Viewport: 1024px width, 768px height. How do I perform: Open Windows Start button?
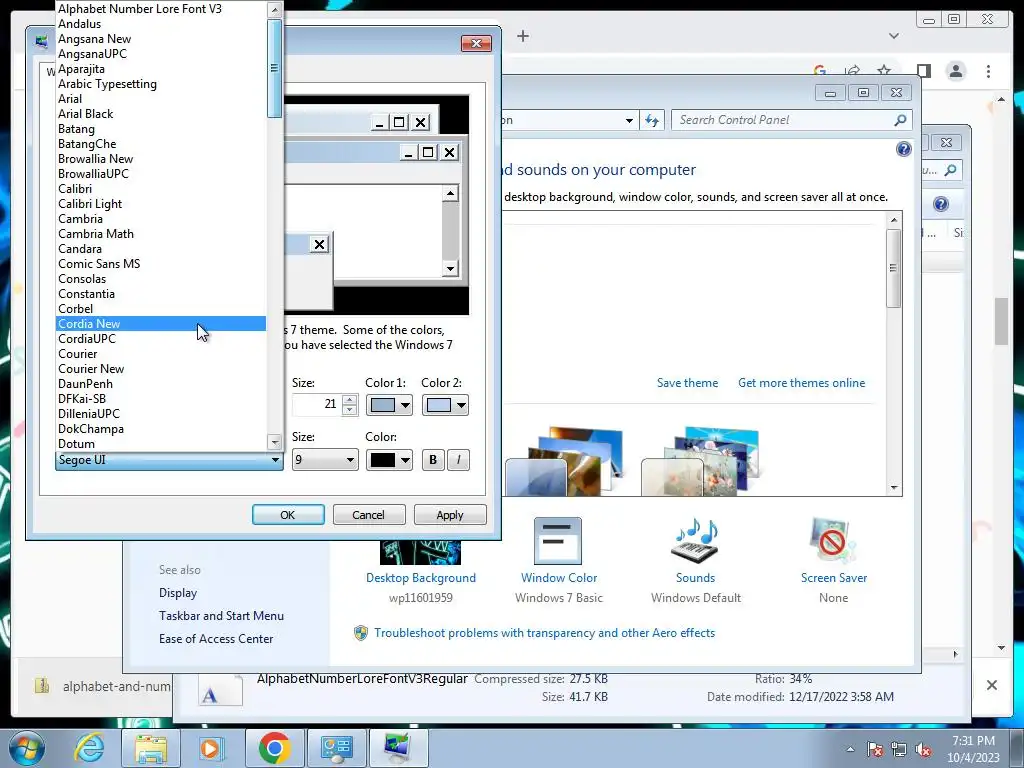(x=27, y=748)
